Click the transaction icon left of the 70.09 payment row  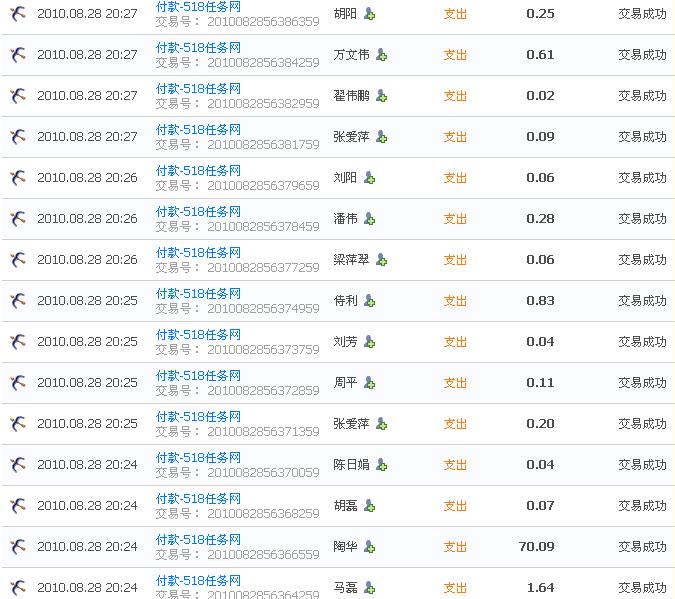point(17,547)
